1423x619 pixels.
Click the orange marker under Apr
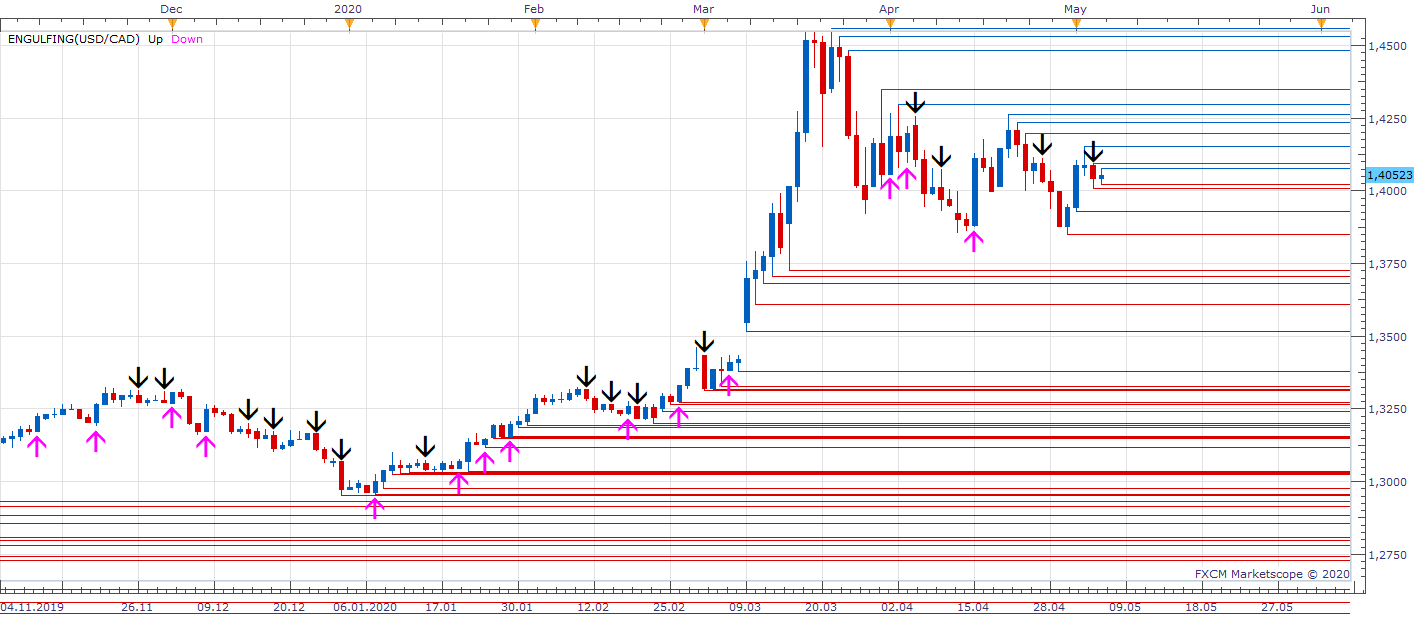889,24
